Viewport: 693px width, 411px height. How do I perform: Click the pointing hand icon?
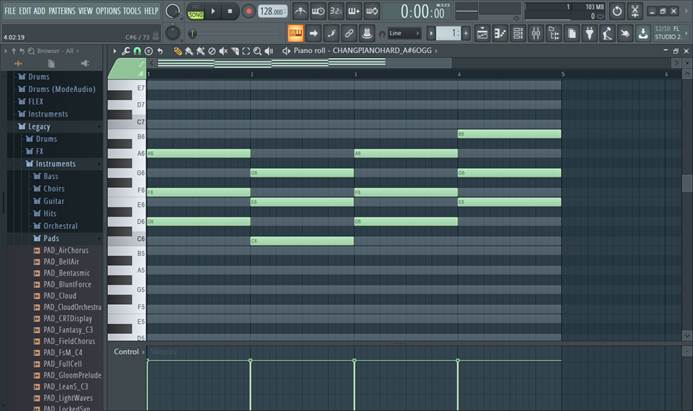[x=625, y=33]
